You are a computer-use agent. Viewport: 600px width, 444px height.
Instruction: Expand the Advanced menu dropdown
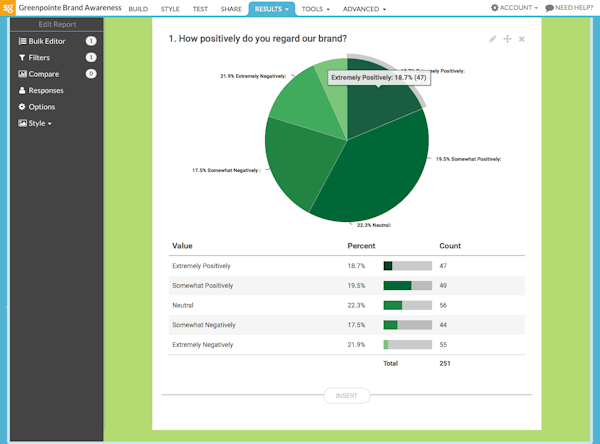coord(364,8)
